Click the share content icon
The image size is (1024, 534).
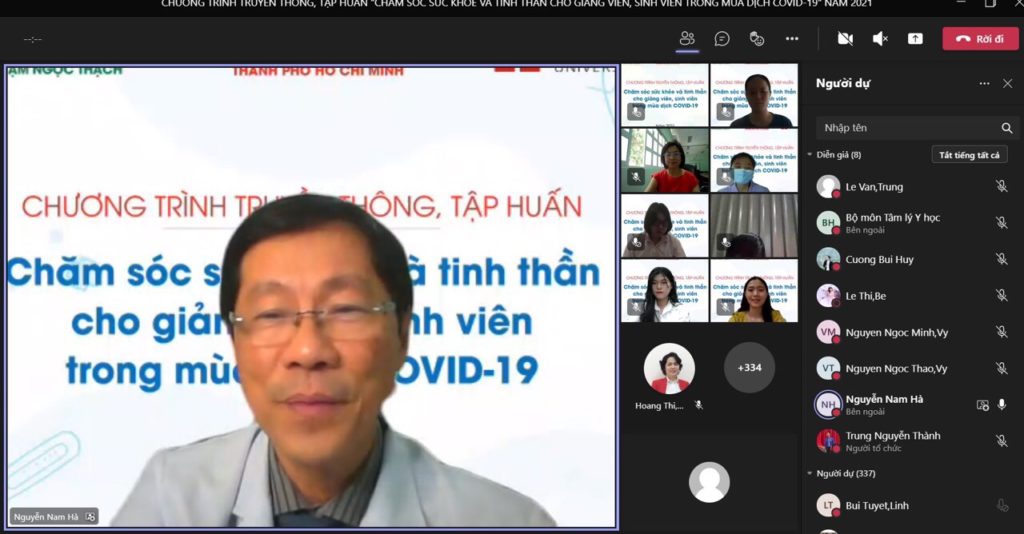pyautogui.click(x=916, y=39)
